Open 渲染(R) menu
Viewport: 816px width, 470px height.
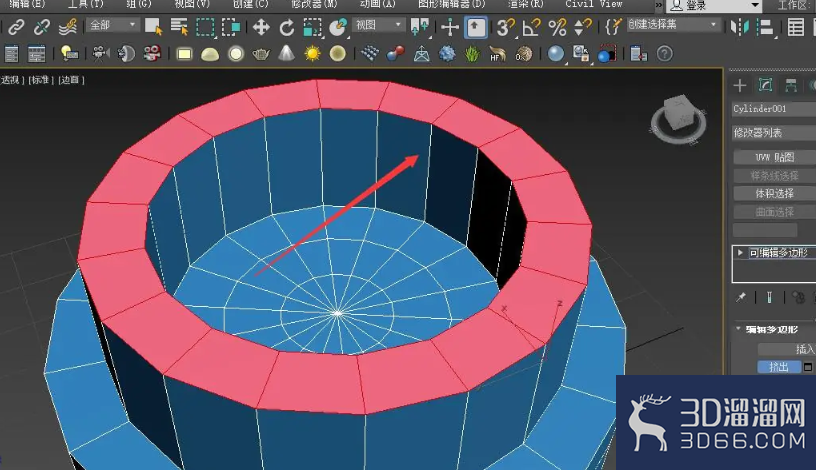[x=526, y=4]
